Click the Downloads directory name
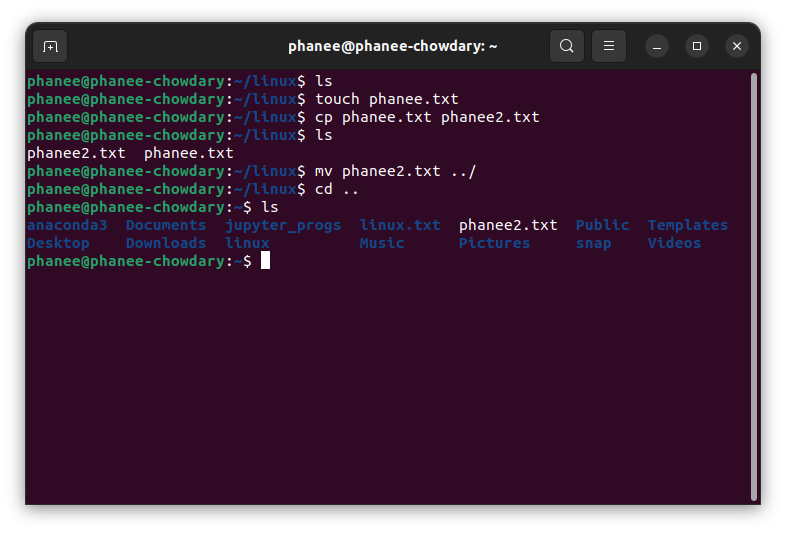The image size is (786, 533). [166, 243]
